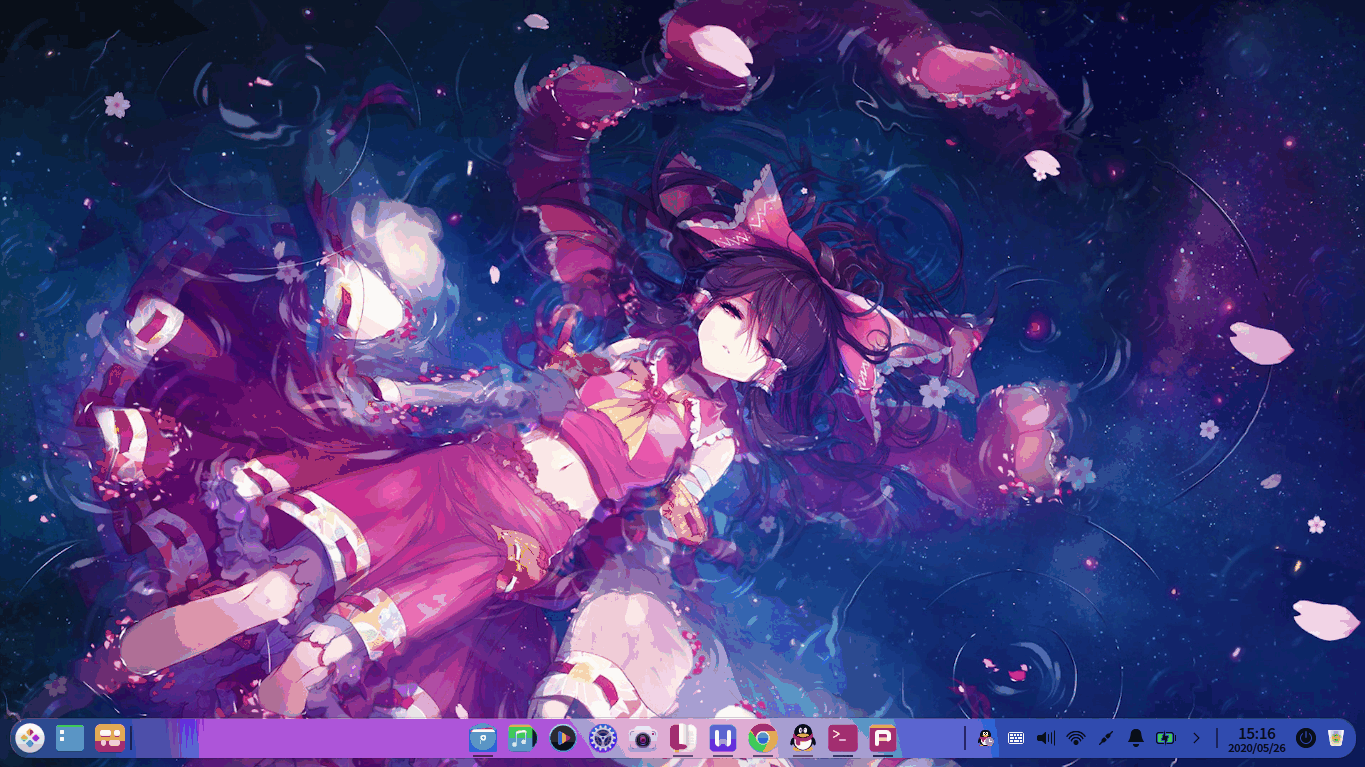Click the power shutdown button
The width and height of the screenshot is (1365, 767).
(x=1305, y=738)
